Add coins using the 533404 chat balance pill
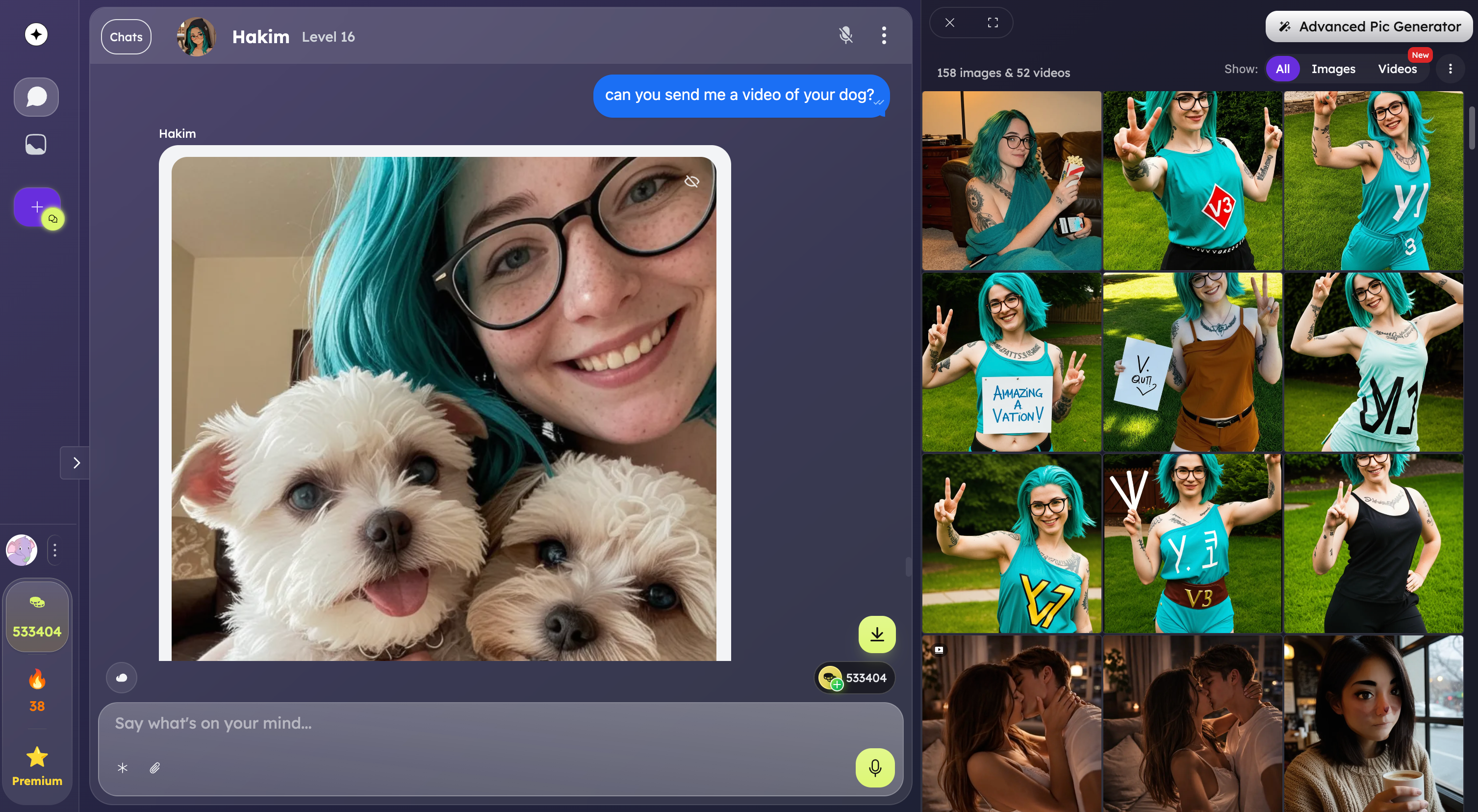This screenshot has width=1478, height=812. 854,678
